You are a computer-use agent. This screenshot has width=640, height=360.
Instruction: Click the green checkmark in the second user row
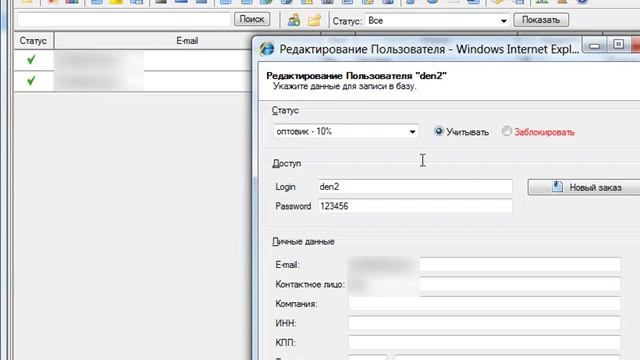pos(31,81)
